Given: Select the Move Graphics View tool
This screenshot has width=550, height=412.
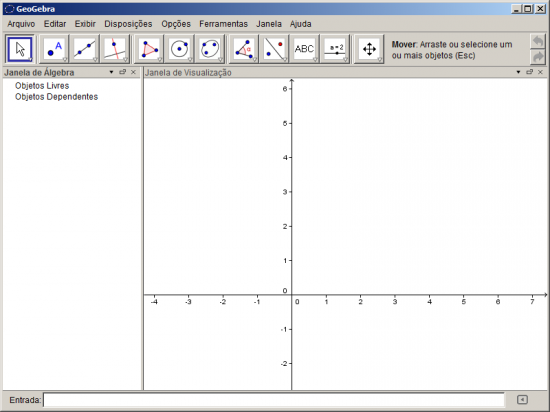Looking at the screenshot, I should point(369,49).
